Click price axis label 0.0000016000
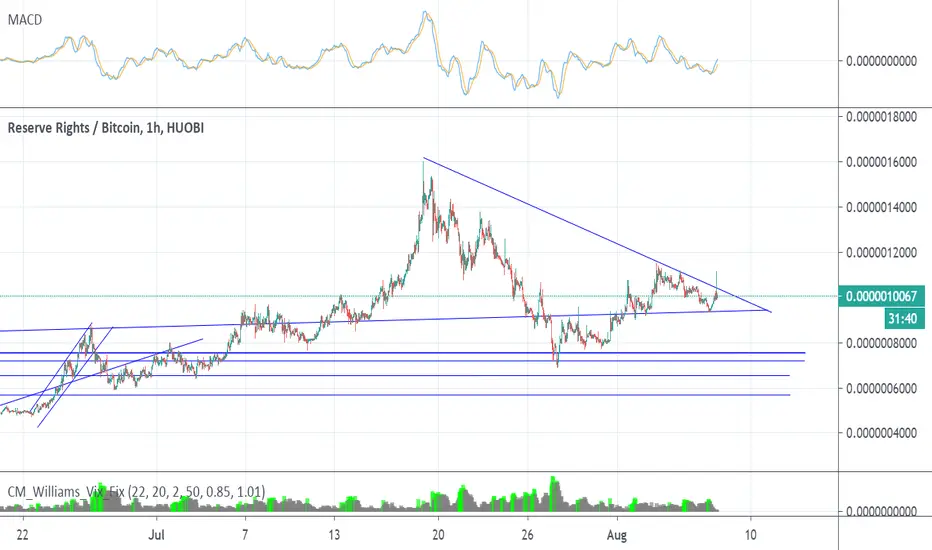This screenshot has width=932, height=550. point(881,162)
